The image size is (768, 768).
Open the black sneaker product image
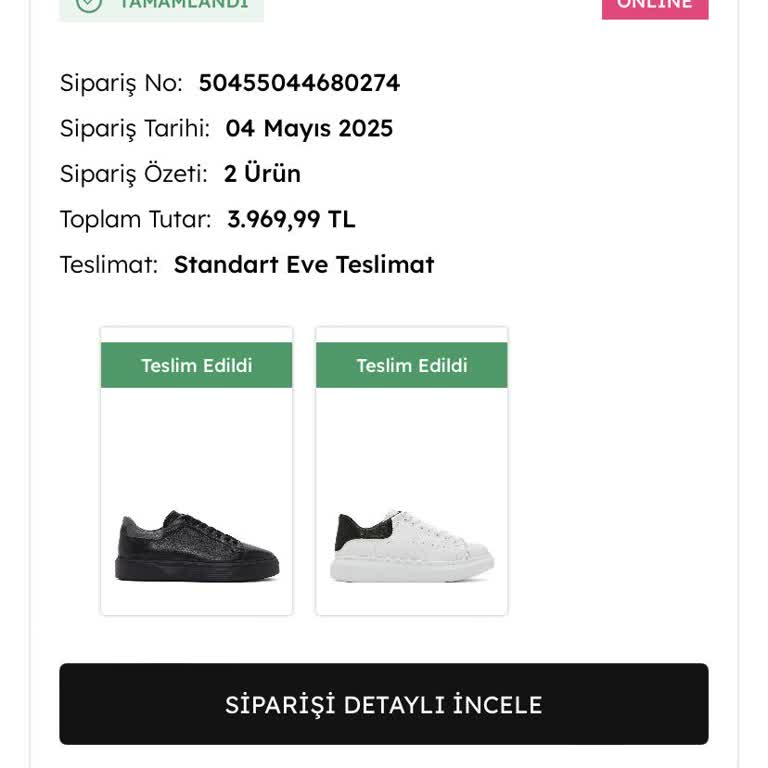click(196, 546)
